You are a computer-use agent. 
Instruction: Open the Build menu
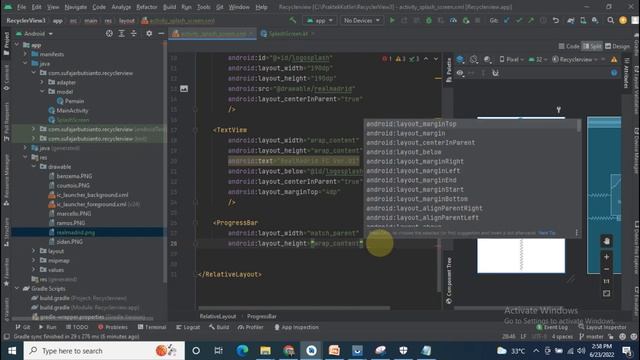(169, 7)
